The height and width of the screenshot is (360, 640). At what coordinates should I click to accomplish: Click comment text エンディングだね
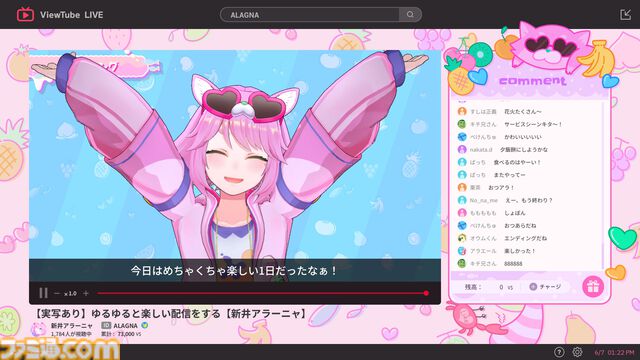click(x=525, y=238)
